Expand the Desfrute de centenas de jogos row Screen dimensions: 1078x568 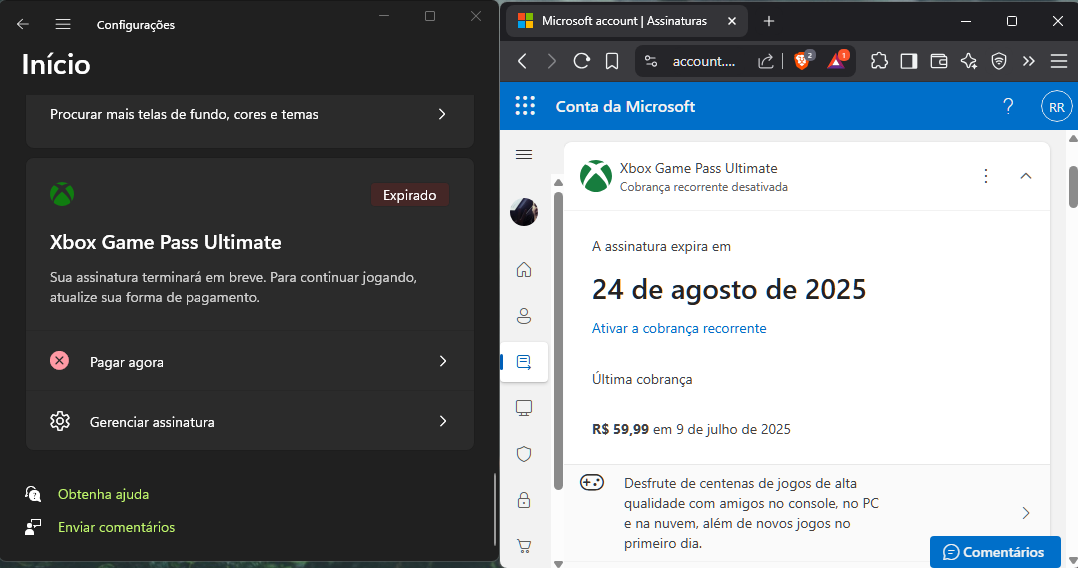[x=806, y=513]
